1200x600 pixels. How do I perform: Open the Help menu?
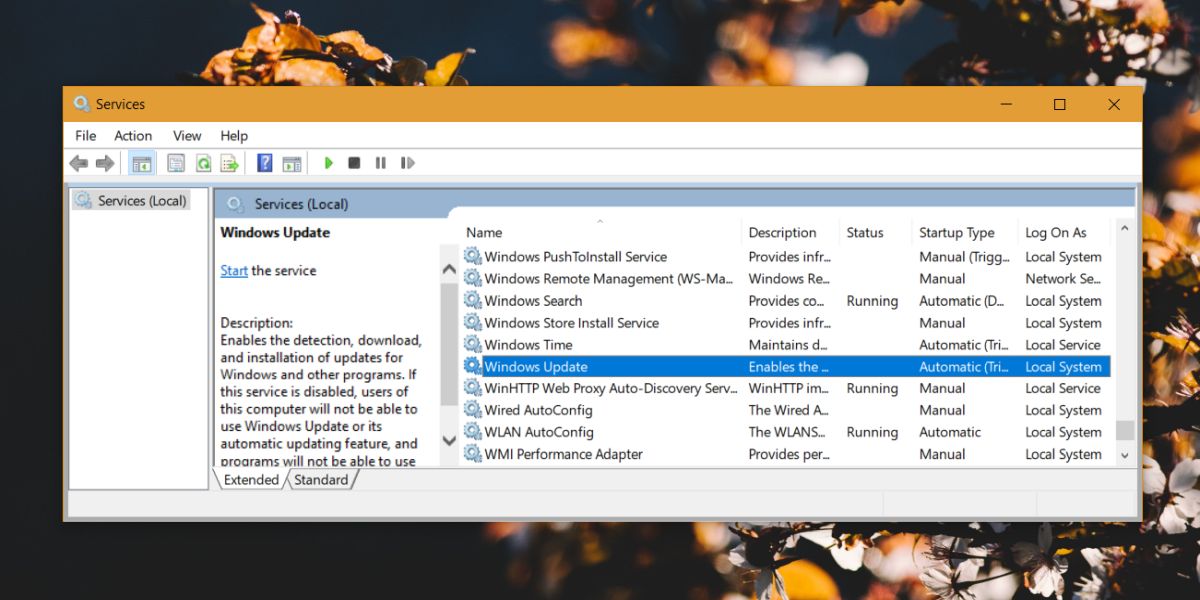(x=234, y=136)
